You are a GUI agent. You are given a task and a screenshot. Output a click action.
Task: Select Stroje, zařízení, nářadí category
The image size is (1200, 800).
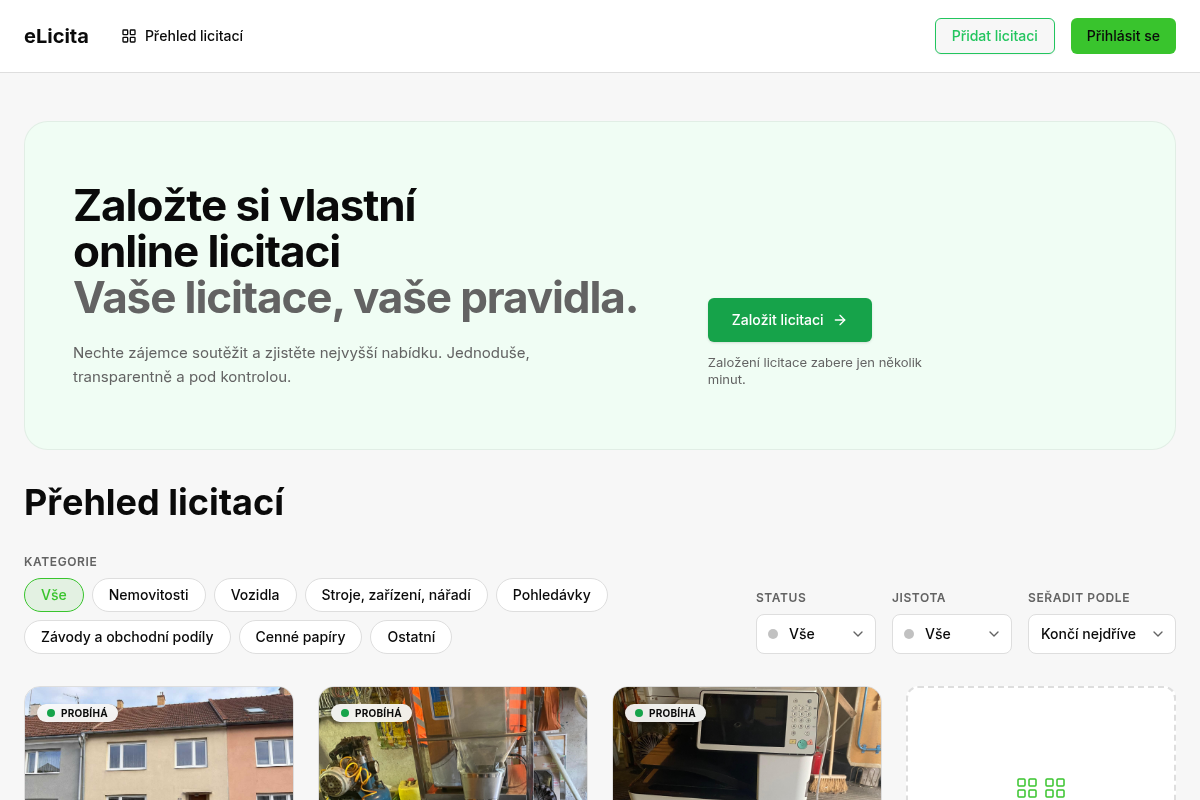click(x=396, y=595)
